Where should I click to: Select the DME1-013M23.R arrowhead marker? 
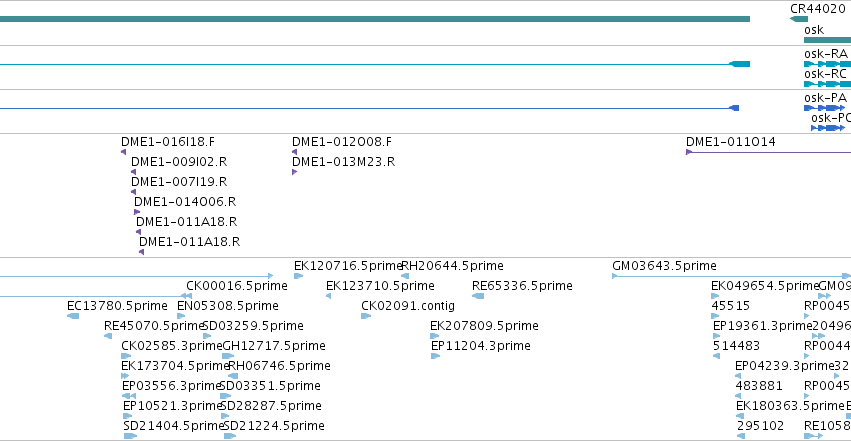[x=295, y=172]
